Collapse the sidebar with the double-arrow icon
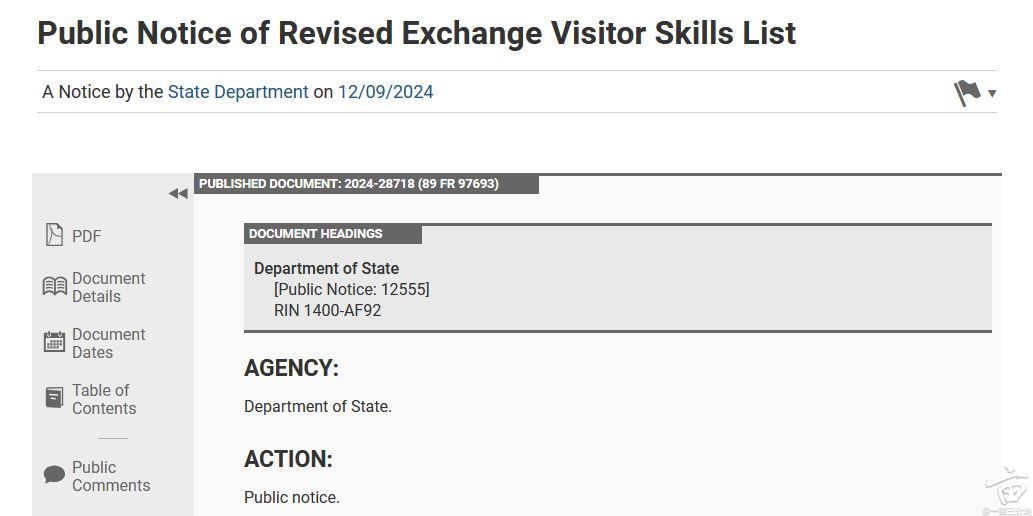 [178, 194]
